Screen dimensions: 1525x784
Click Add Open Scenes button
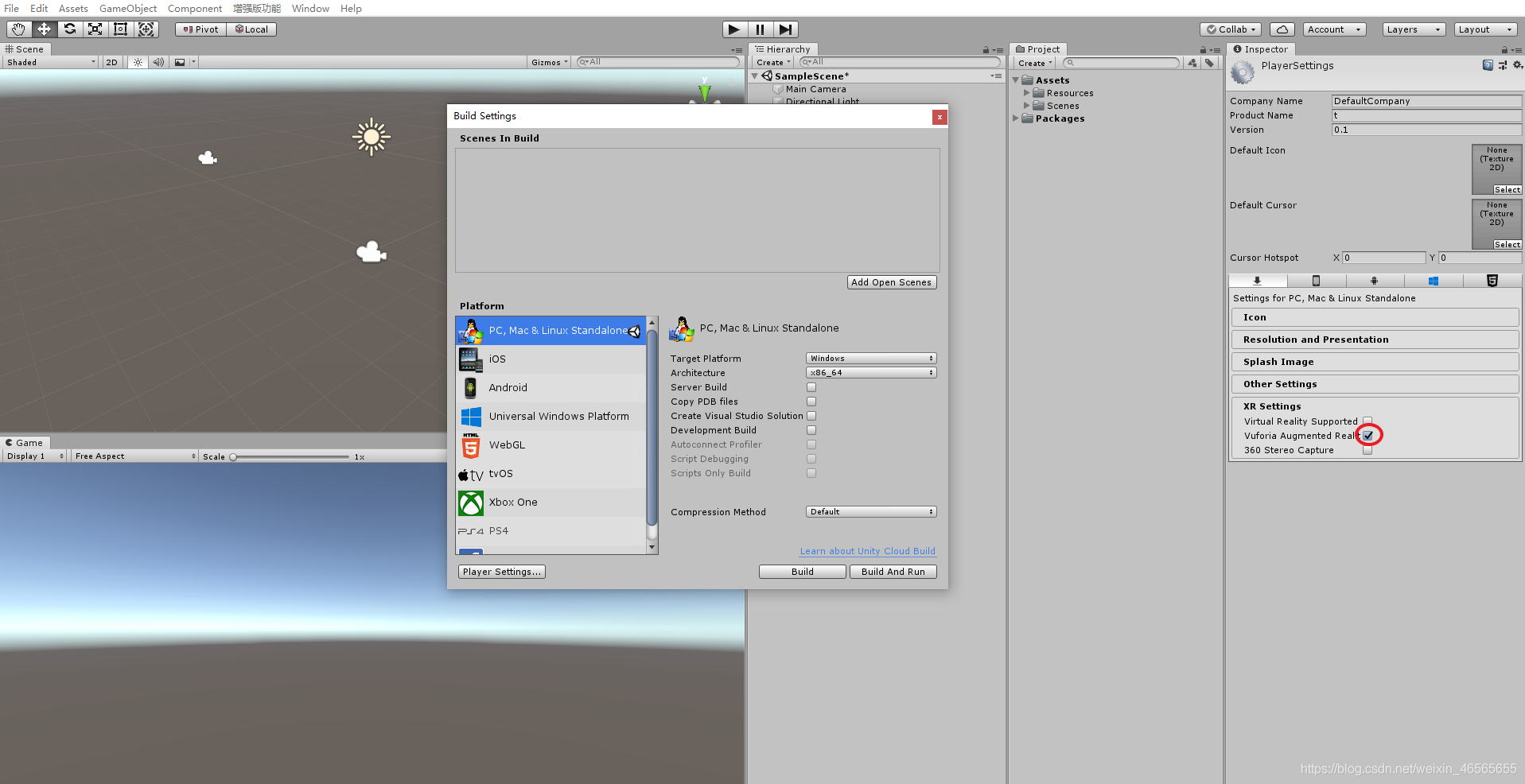point(892,282)
